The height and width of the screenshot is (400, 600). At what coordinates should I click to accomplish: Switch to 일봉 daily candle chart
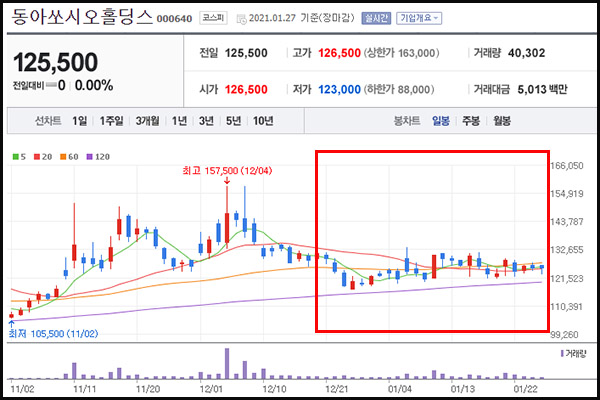tap(440, 121)
